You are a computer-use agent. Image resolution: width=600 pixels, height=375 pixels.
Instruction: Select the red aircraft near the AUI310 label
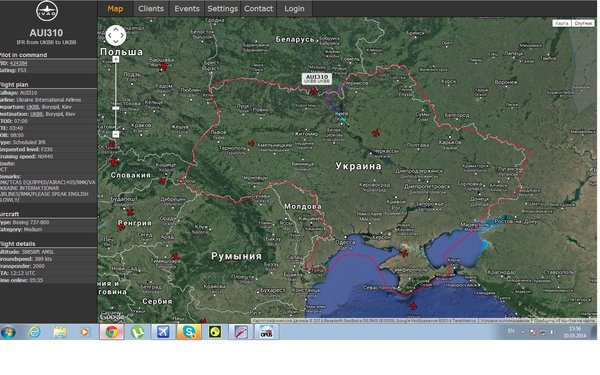[x=314, y=91]
